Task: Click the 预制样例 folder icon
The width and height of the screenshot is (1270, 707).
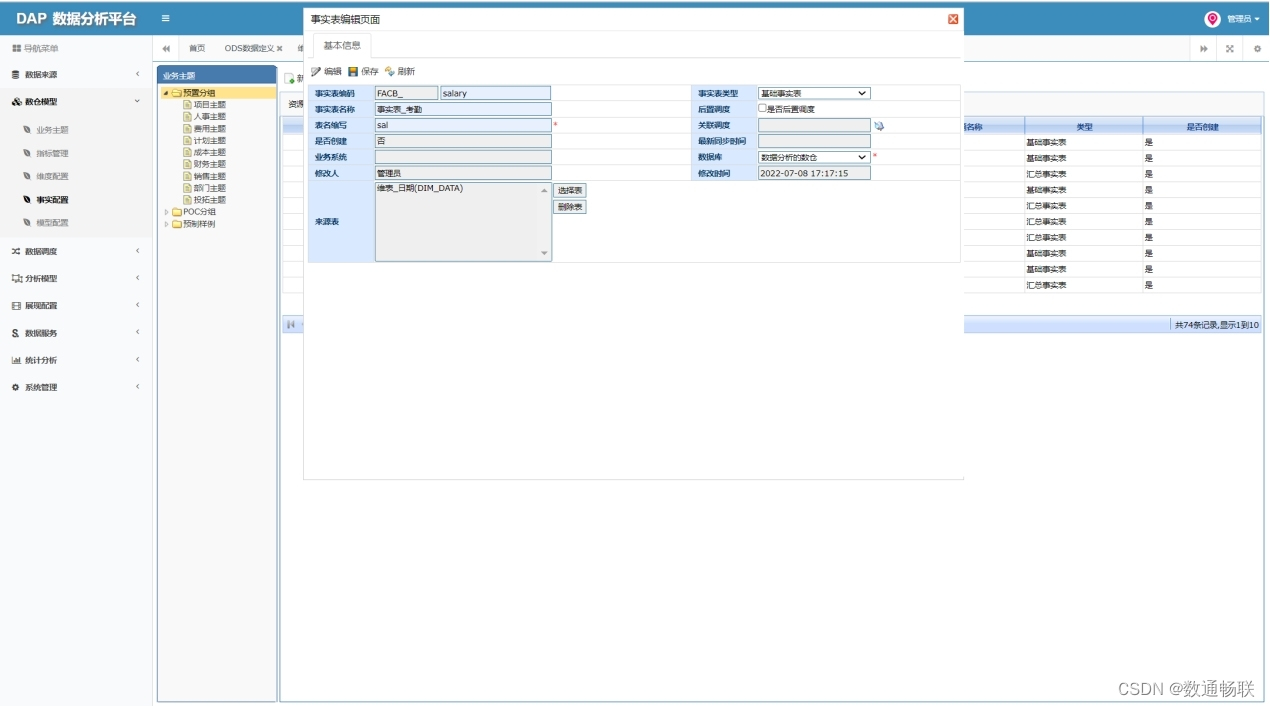Action: [x=177, y=224]
